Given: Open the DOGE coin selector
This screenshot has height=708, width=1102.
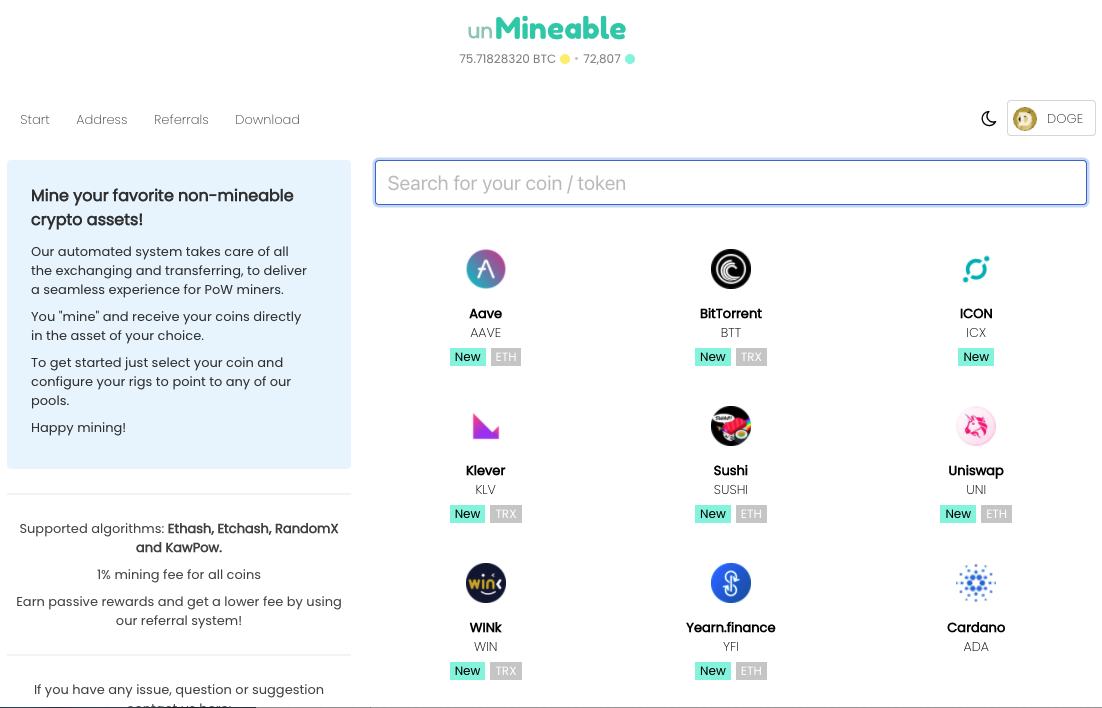Looking at the screenshot, I should [x=1051, y=119].
